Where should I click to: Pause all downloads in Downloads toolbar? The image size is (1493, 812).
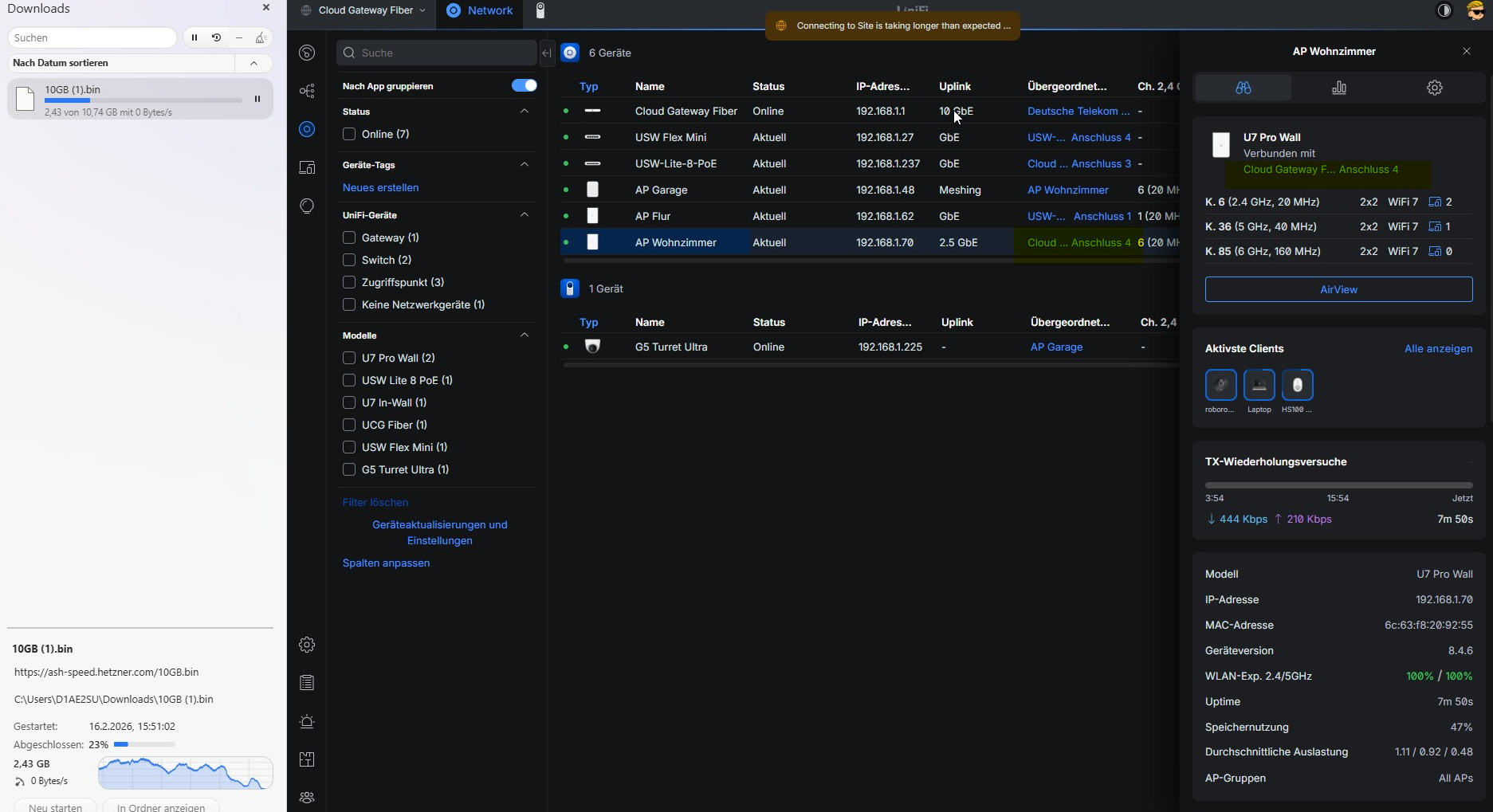[x=194, y=37]
